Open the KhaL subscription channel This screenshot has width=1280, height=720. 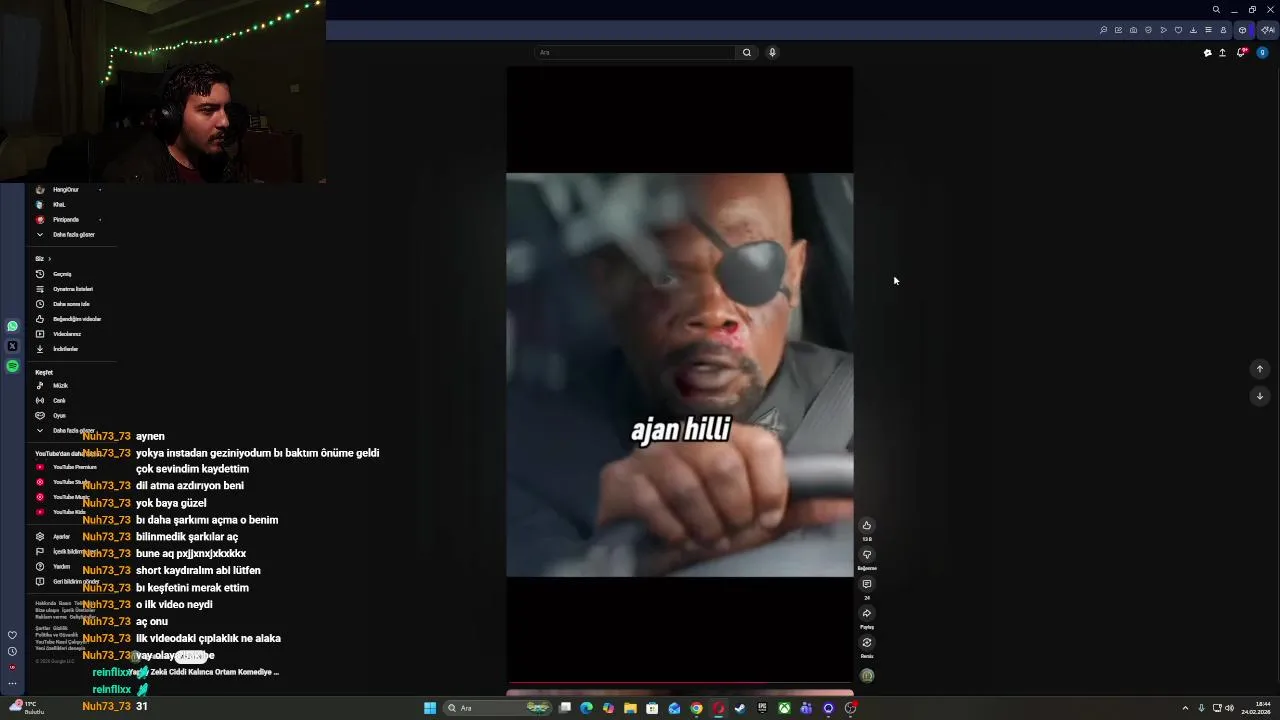[x=59, y=204]
